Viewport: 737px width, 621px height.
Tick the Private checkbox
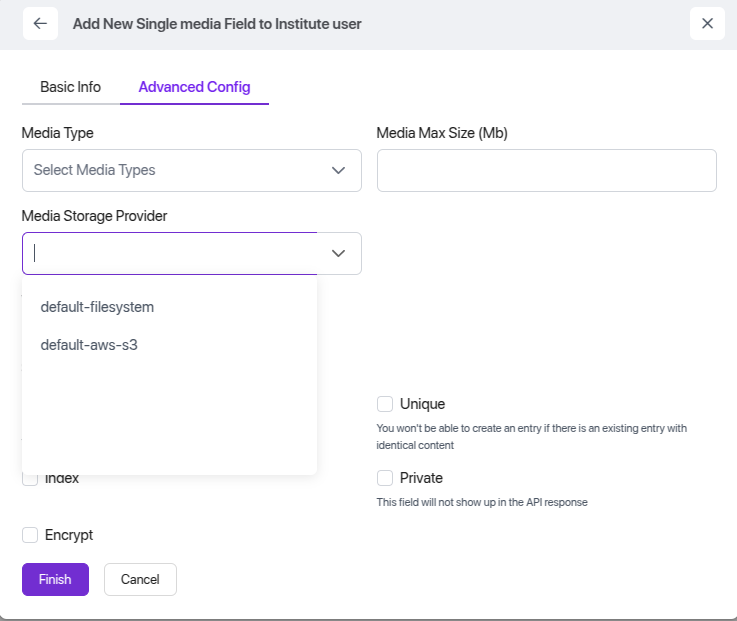[385, 478]
